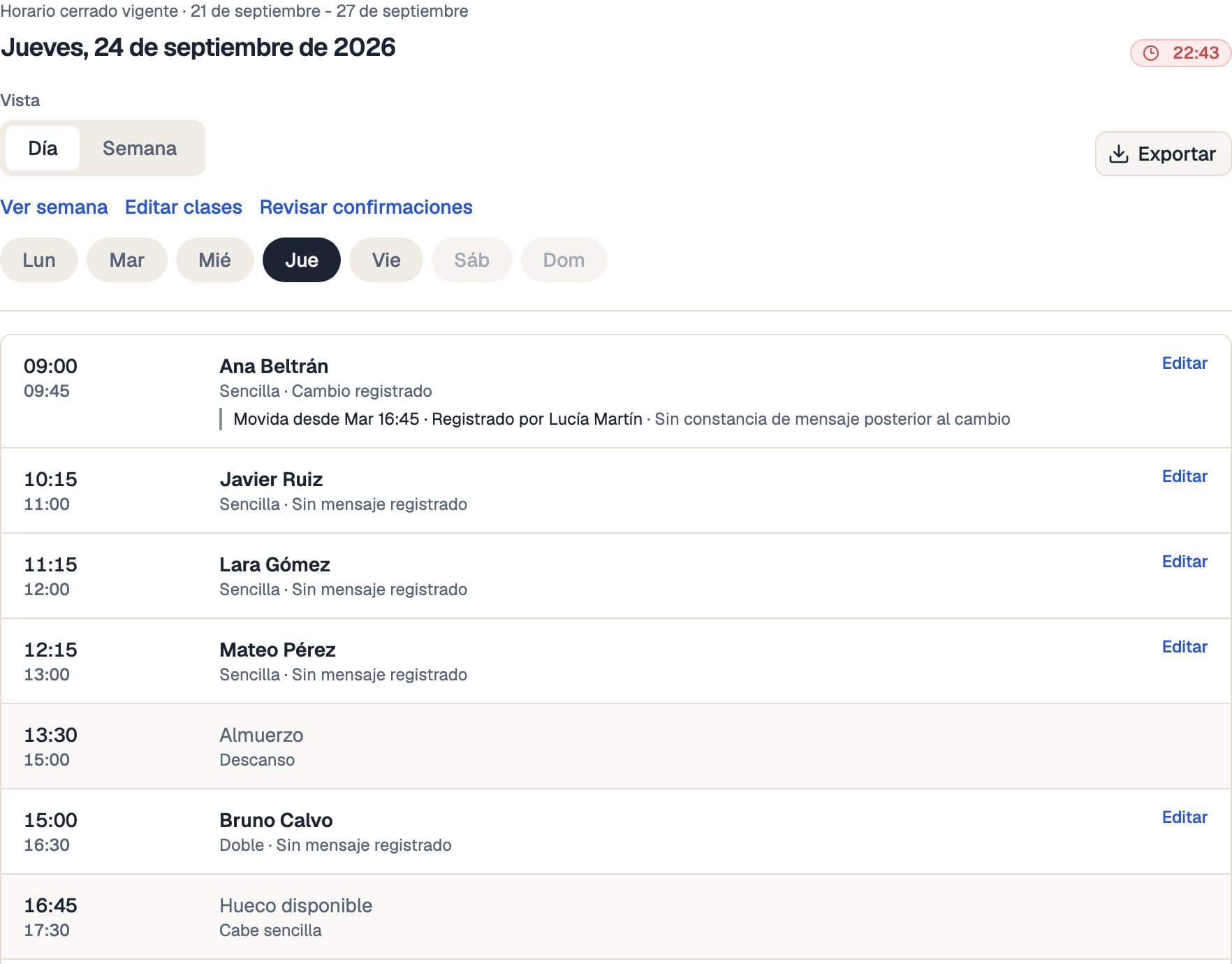
Task: Click the 22:43 time badge
Action: 1181,53
